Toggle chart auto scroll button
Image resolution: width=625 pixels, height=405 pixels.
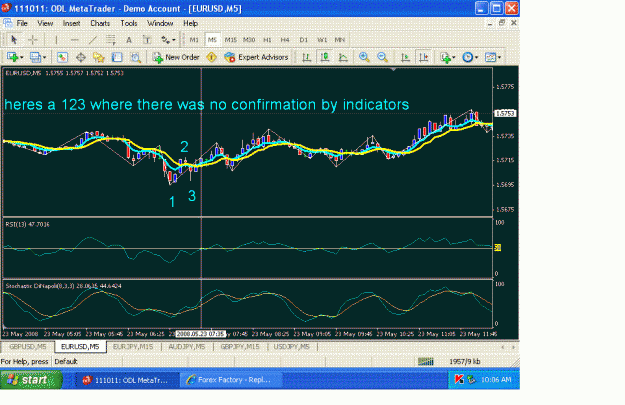[x=405, y=57]
